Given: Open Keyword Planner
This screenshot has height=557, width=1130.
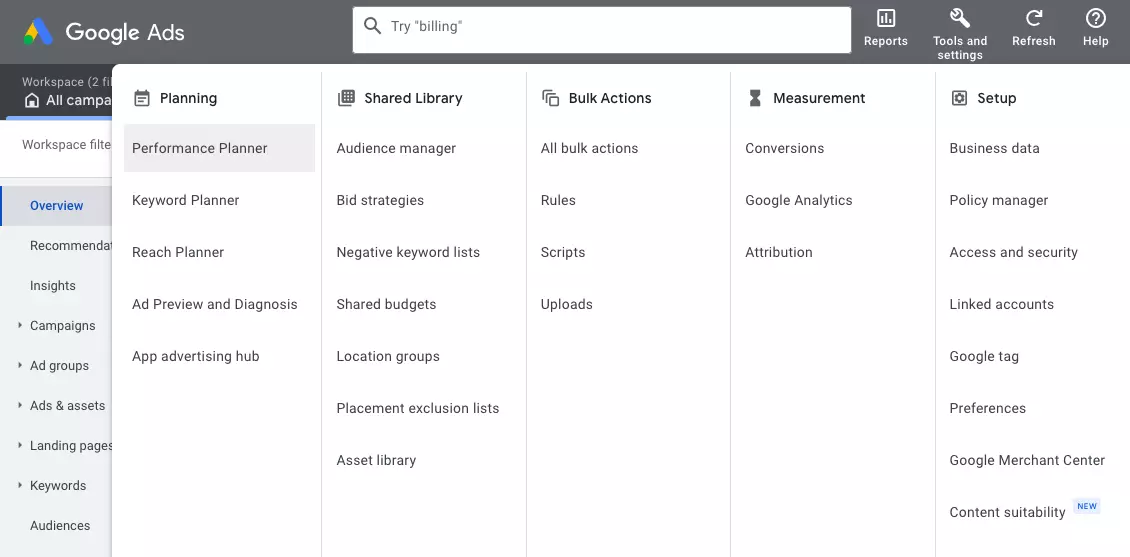Looking at the screenshot, I should click(x=185, y=200).
